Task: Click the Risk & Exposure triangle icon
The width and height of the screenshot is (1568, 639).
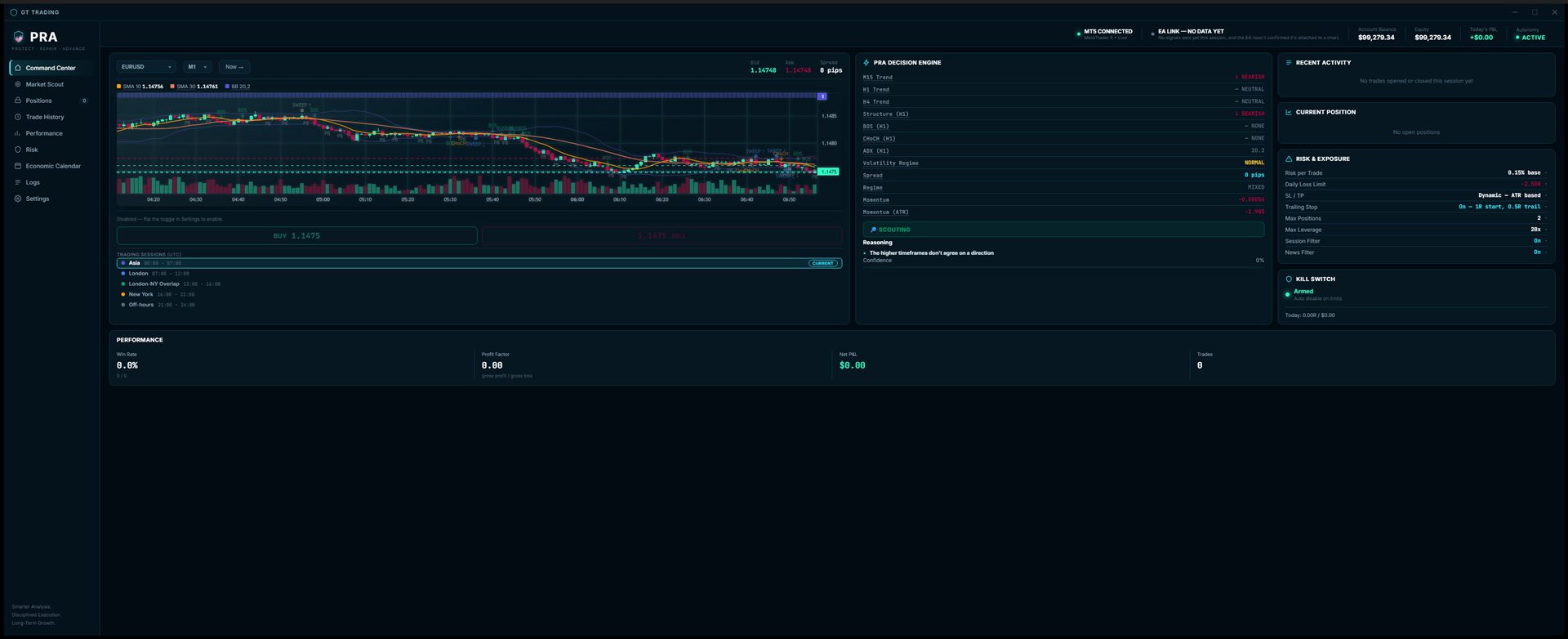Action: pos(1289,159)
